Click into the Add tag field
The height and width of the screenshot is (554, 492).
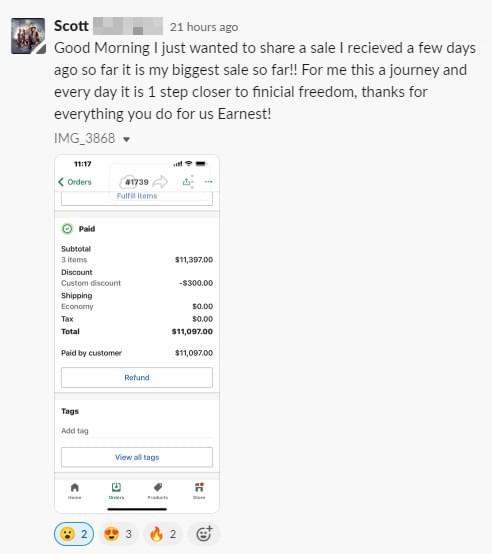point(137,431)
